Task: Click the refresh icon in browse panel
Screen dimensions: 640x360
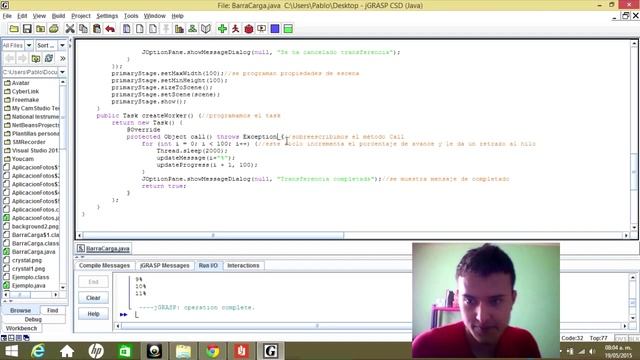Action: coord(49,58)
